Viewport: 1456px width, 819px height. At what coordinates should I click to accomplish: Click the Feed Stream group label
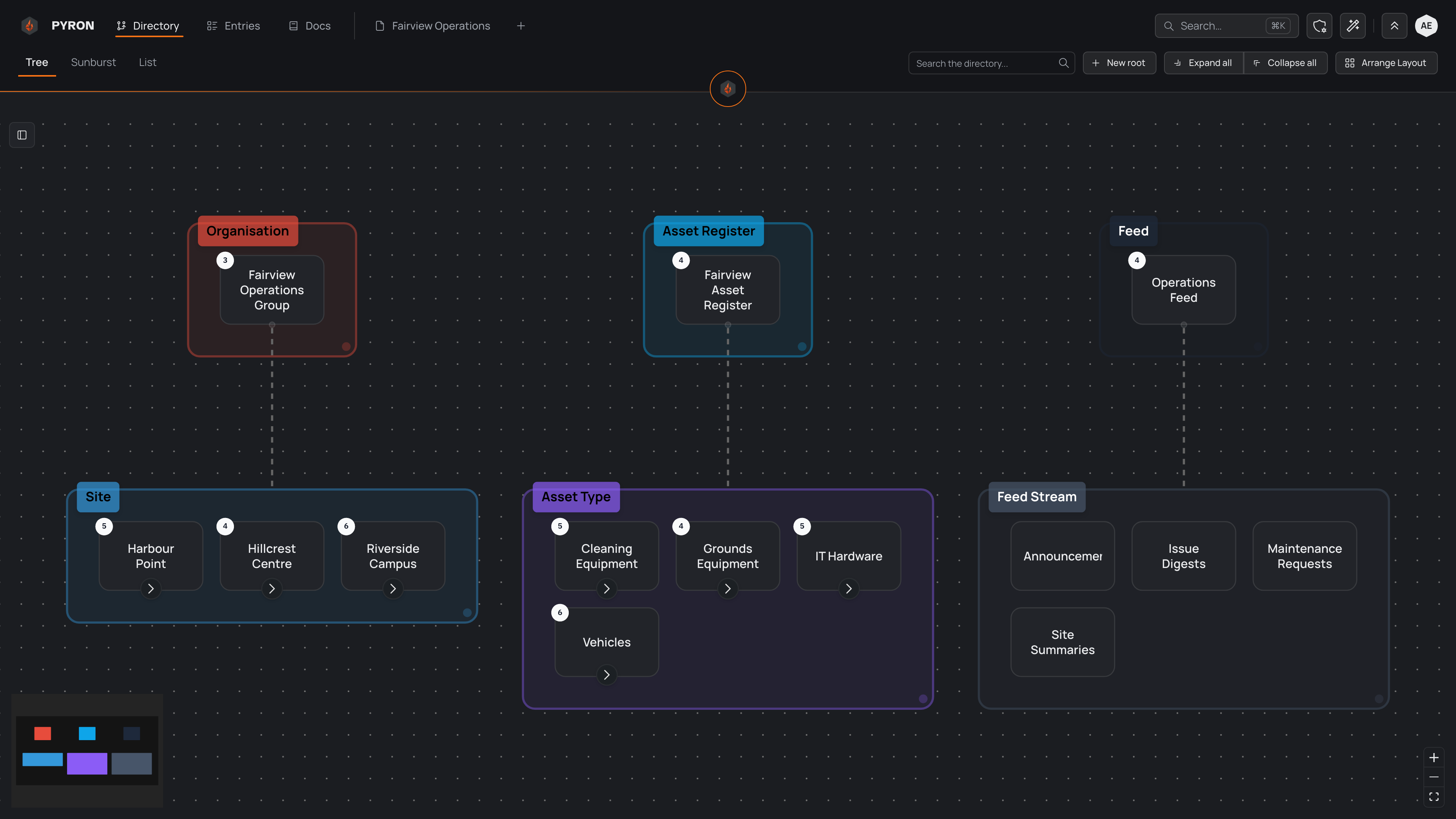pos(1037,497)
